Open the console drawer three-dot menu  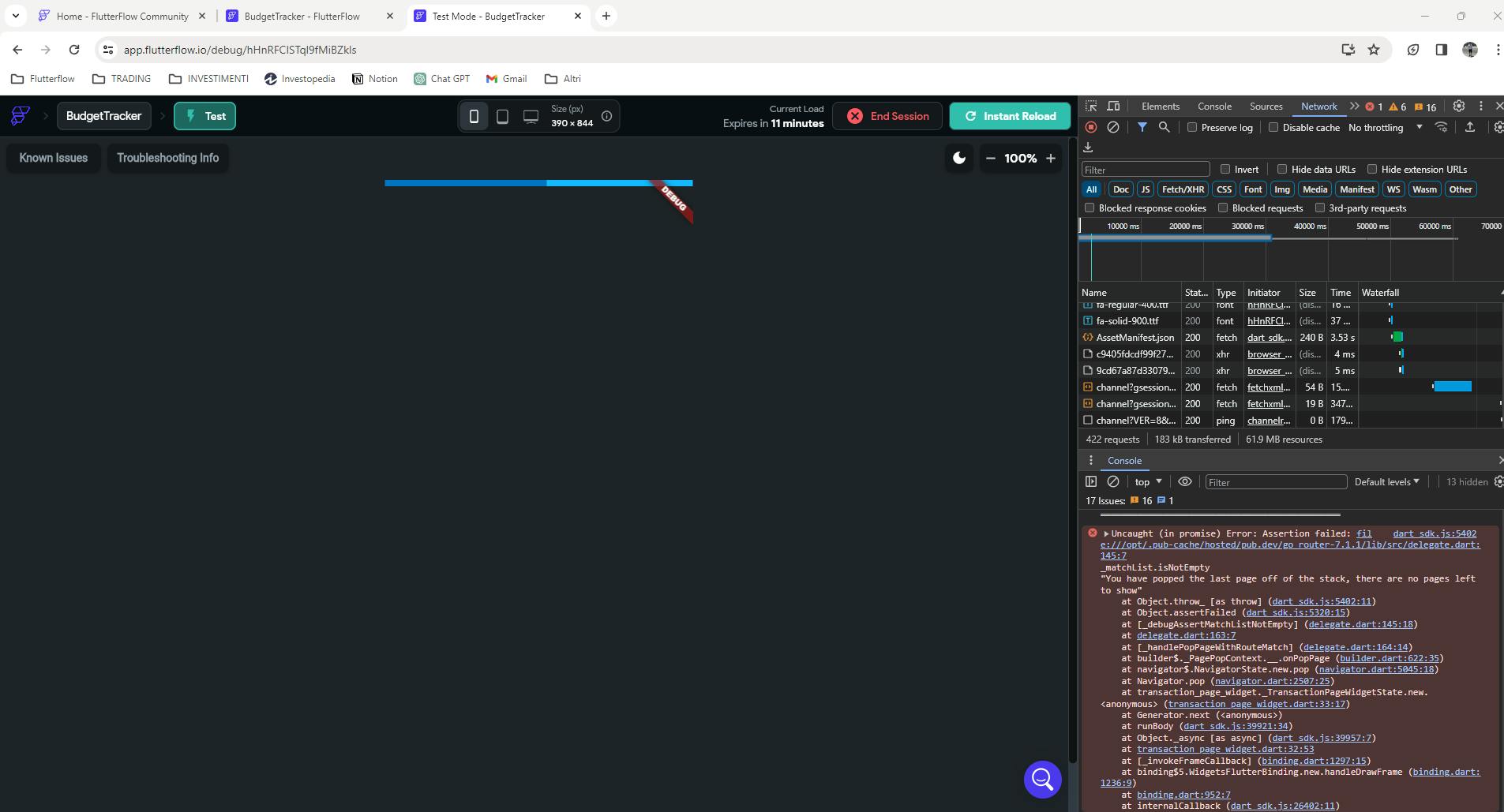pyautogui.click(x=1091, y=461)
